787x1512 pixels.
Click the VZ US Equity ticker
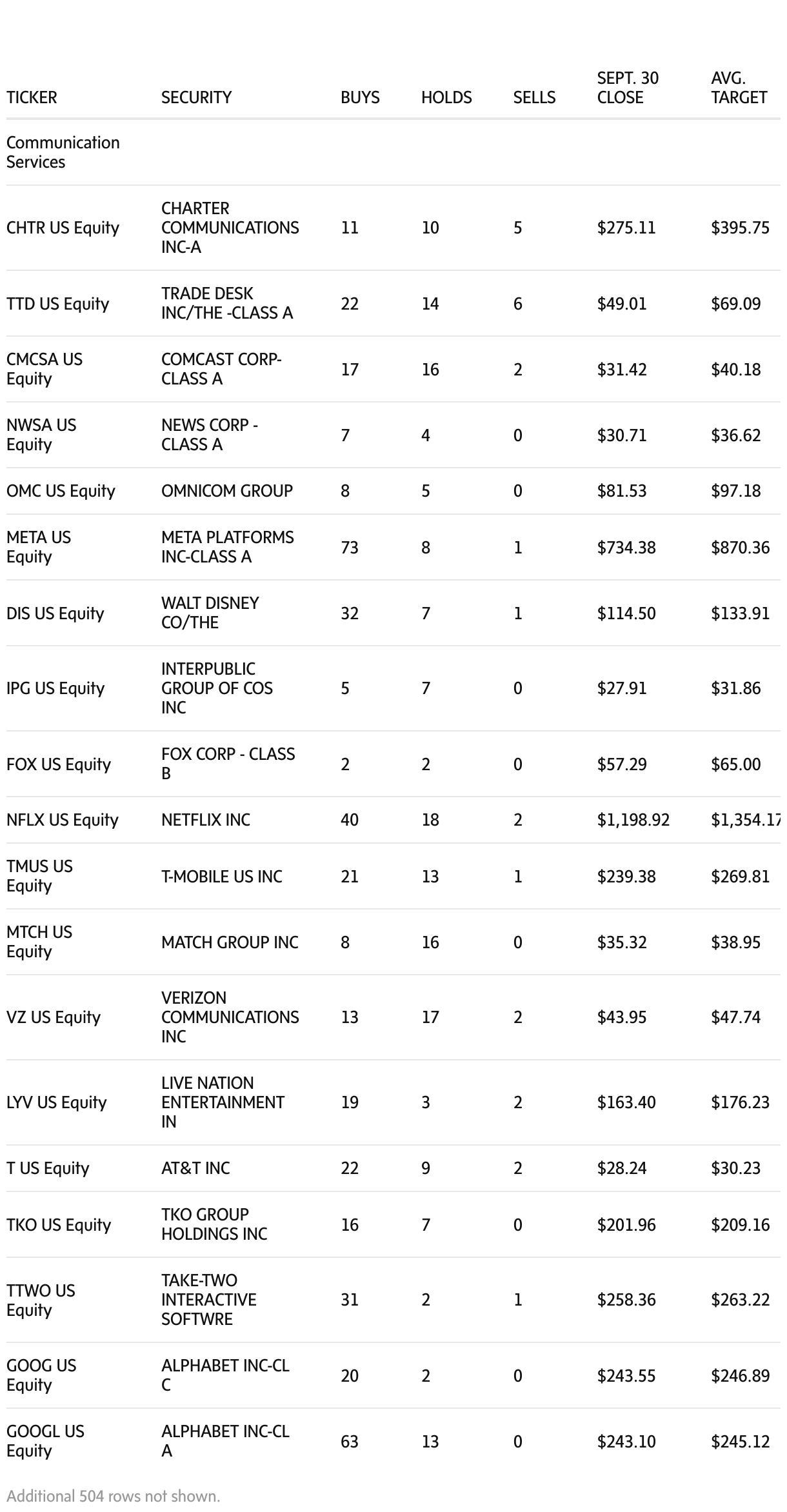(54, 1017)
